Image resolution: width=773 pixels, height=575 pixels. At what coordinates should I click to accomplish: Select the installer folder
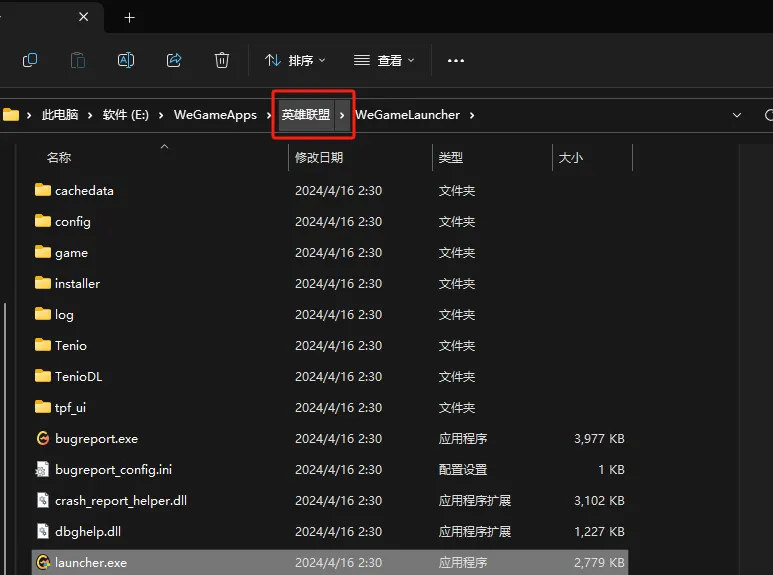pyautogui.click(x=330, y=284)
